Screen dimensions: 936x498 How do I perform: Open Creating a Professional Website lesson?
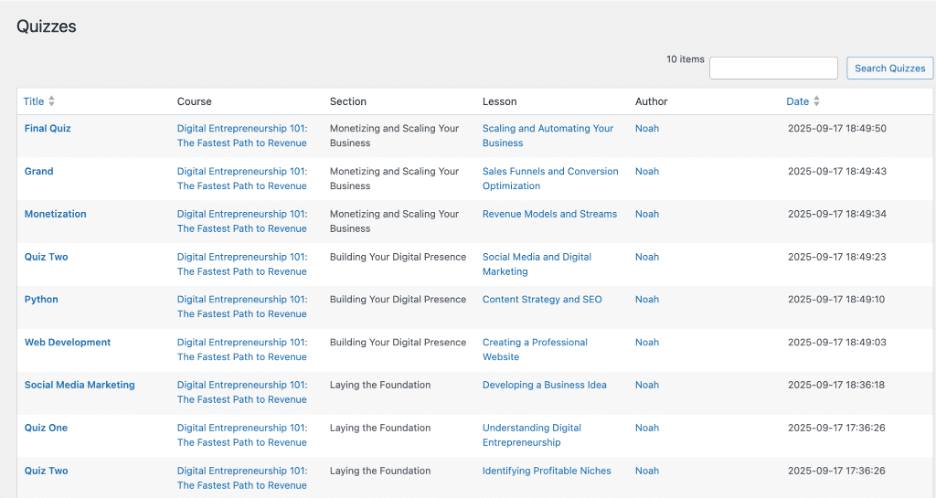tap(535, 349)
